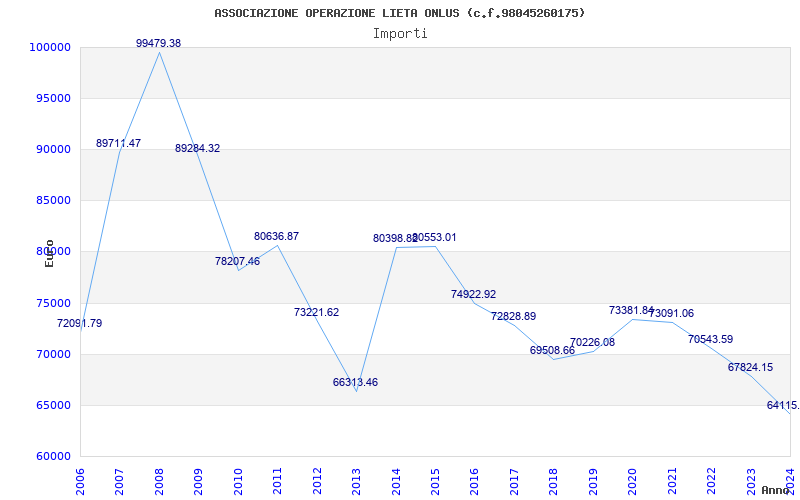
Task: Click the Importi subtitle
Action: [400, 34]
